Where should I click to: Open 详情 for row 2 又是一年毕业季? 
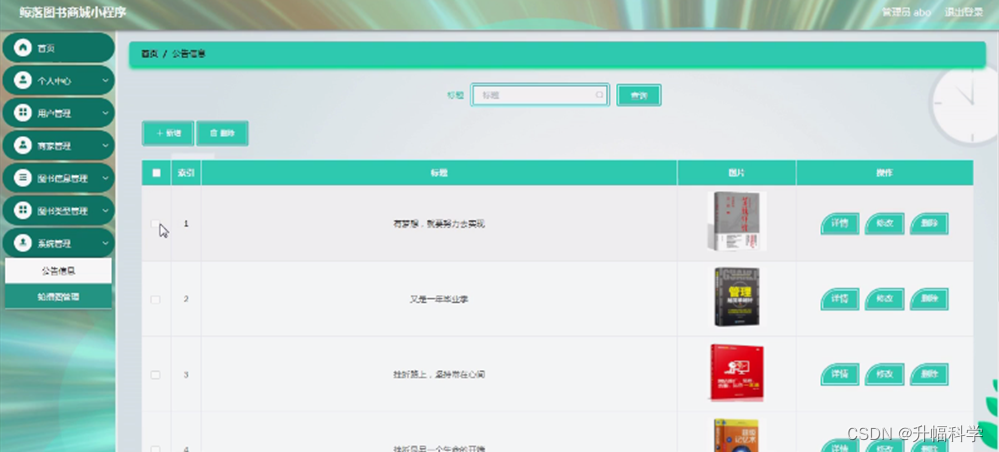click(x=840, y=299)
